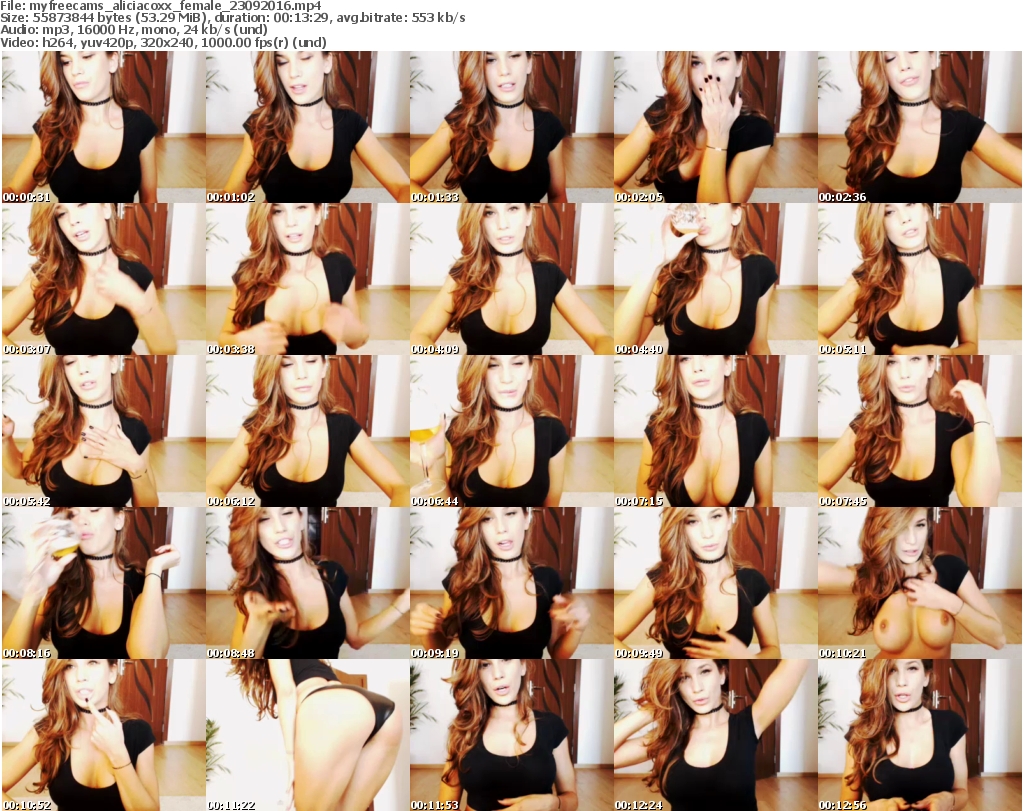This screenshot has width=1024, height=811.
Task: Click the frame timestamped 00:03:07
Action: point(103,279)
